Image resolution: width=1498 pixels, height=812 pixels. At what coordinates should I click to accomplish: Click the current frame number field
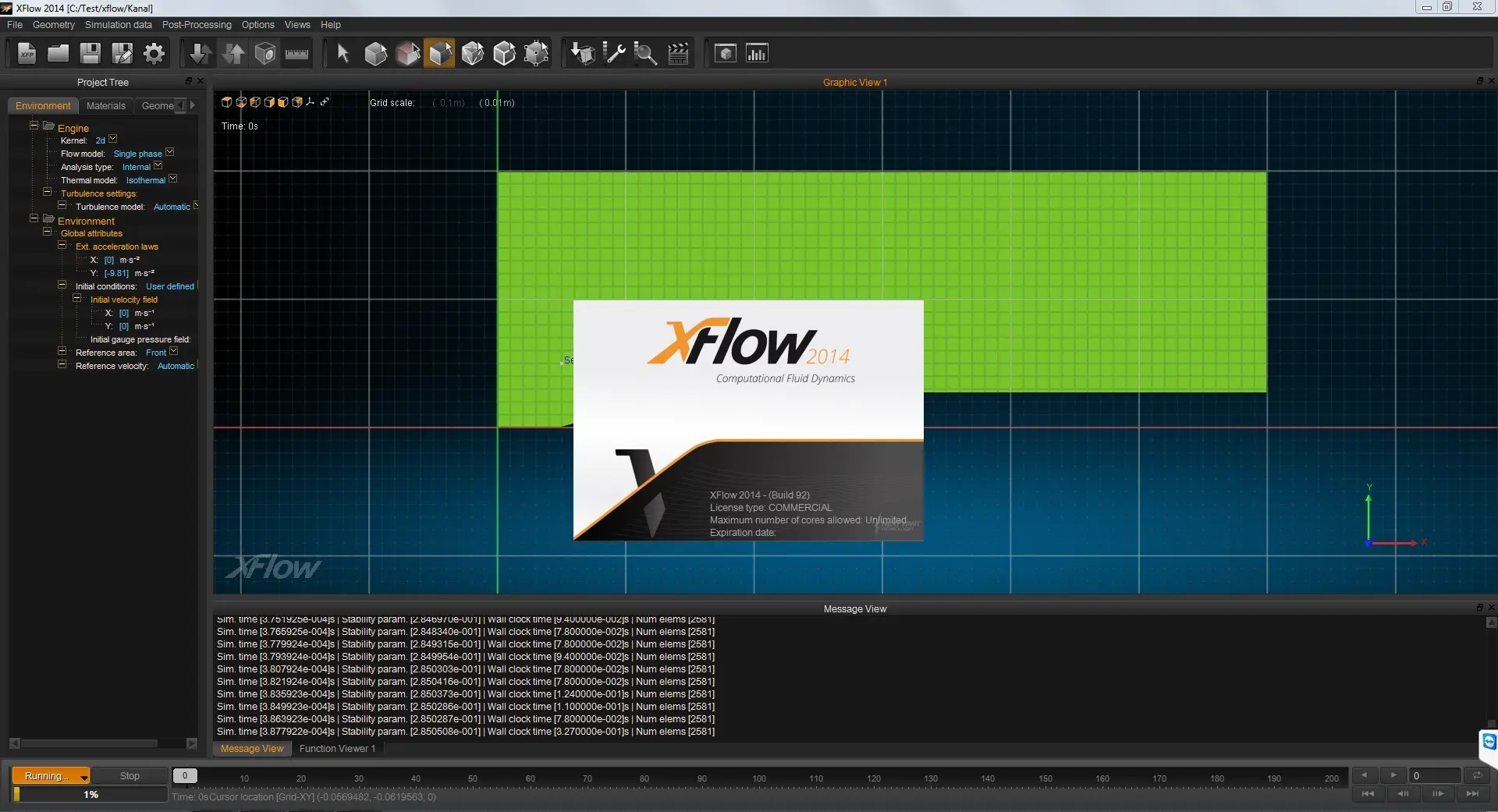coord(1436,776)
